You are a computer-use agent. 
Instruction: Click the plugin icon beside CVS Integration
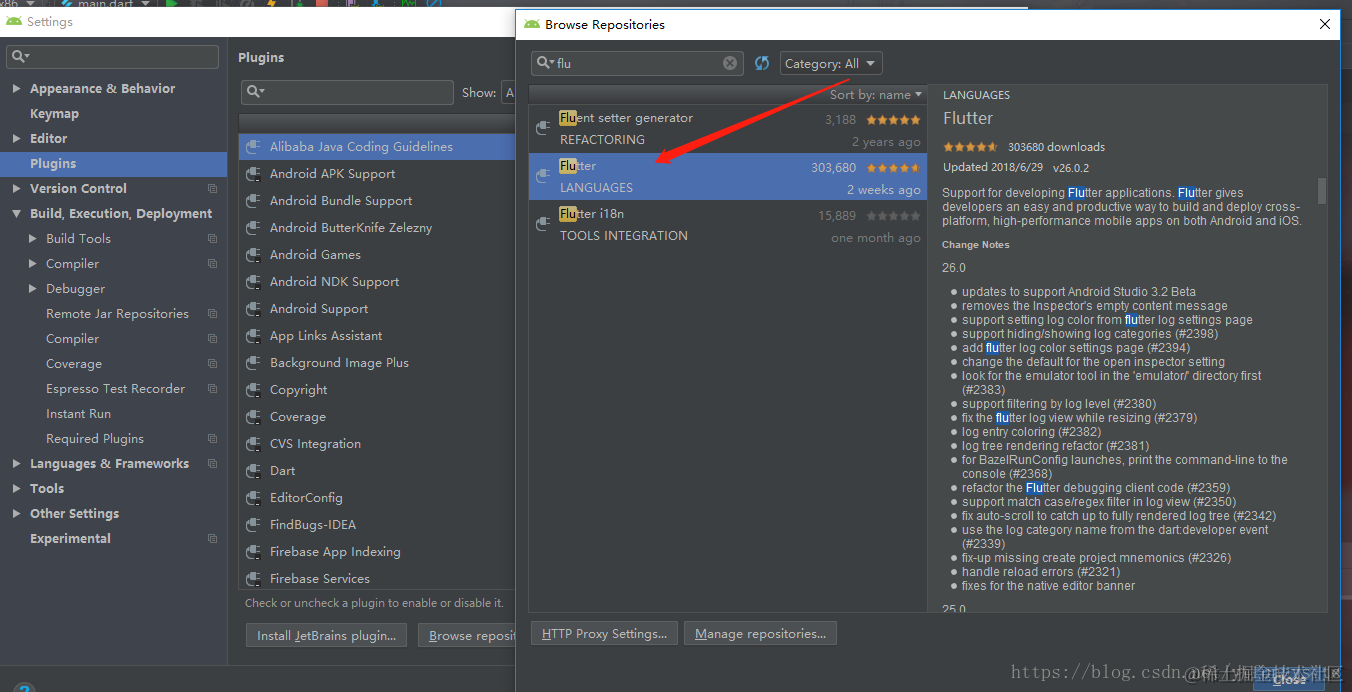point(254,444)
